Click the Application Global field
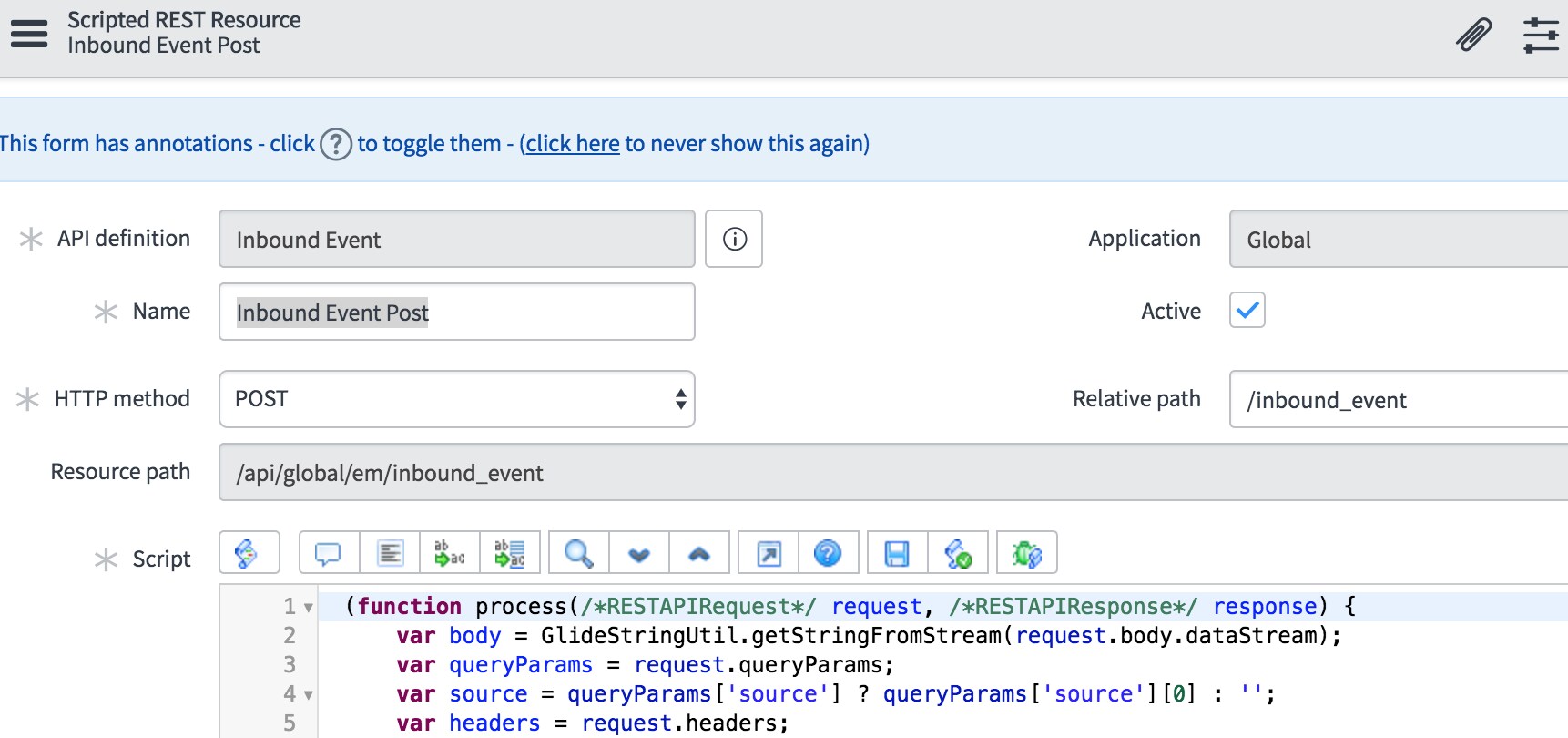1568x738 pixels. pos(1399,239)
